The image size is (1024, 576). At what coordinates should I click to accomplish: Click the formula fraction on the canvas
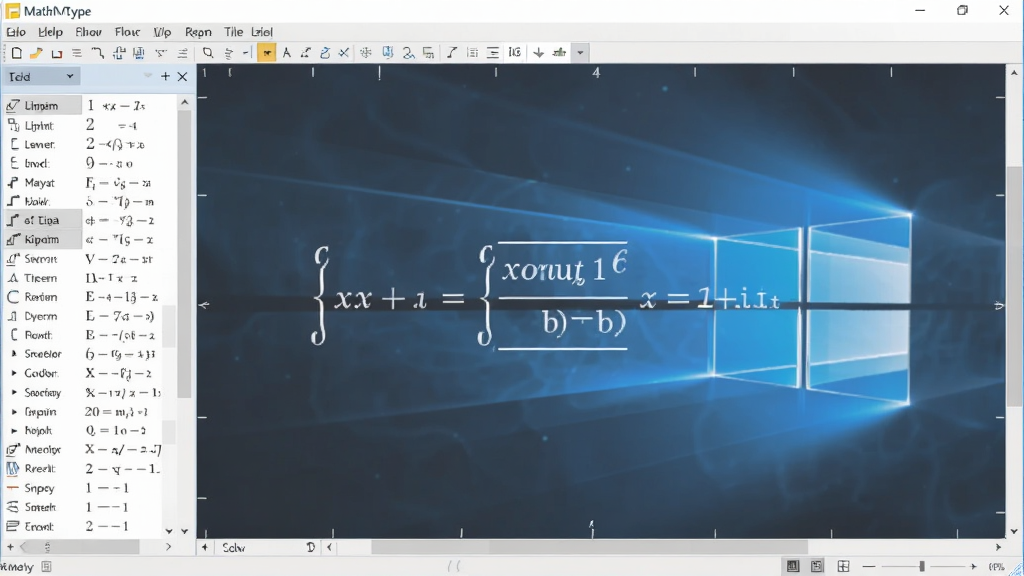click(x=562, y=296)
